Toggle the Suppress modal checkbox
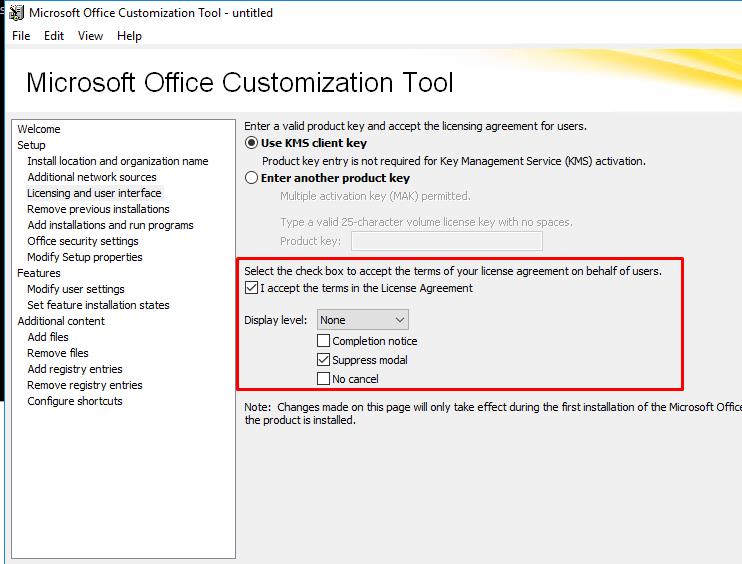742x564 pixels. 323,360
